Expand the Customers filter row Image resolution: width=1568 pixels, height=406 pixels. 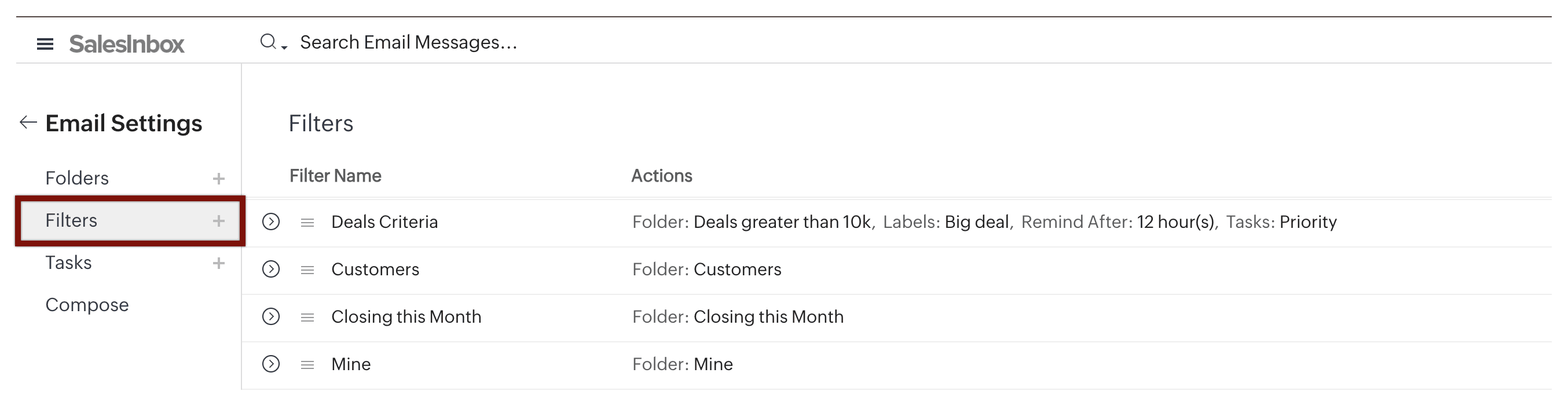[271, 270]
